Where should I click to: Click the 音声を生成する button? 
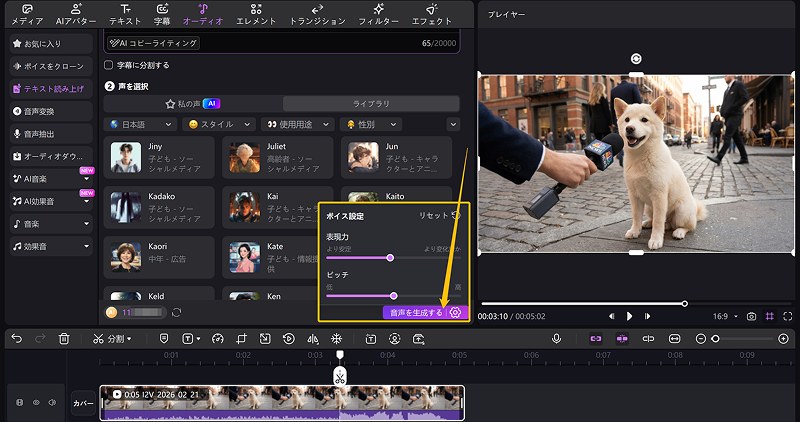tap(415, 312)
